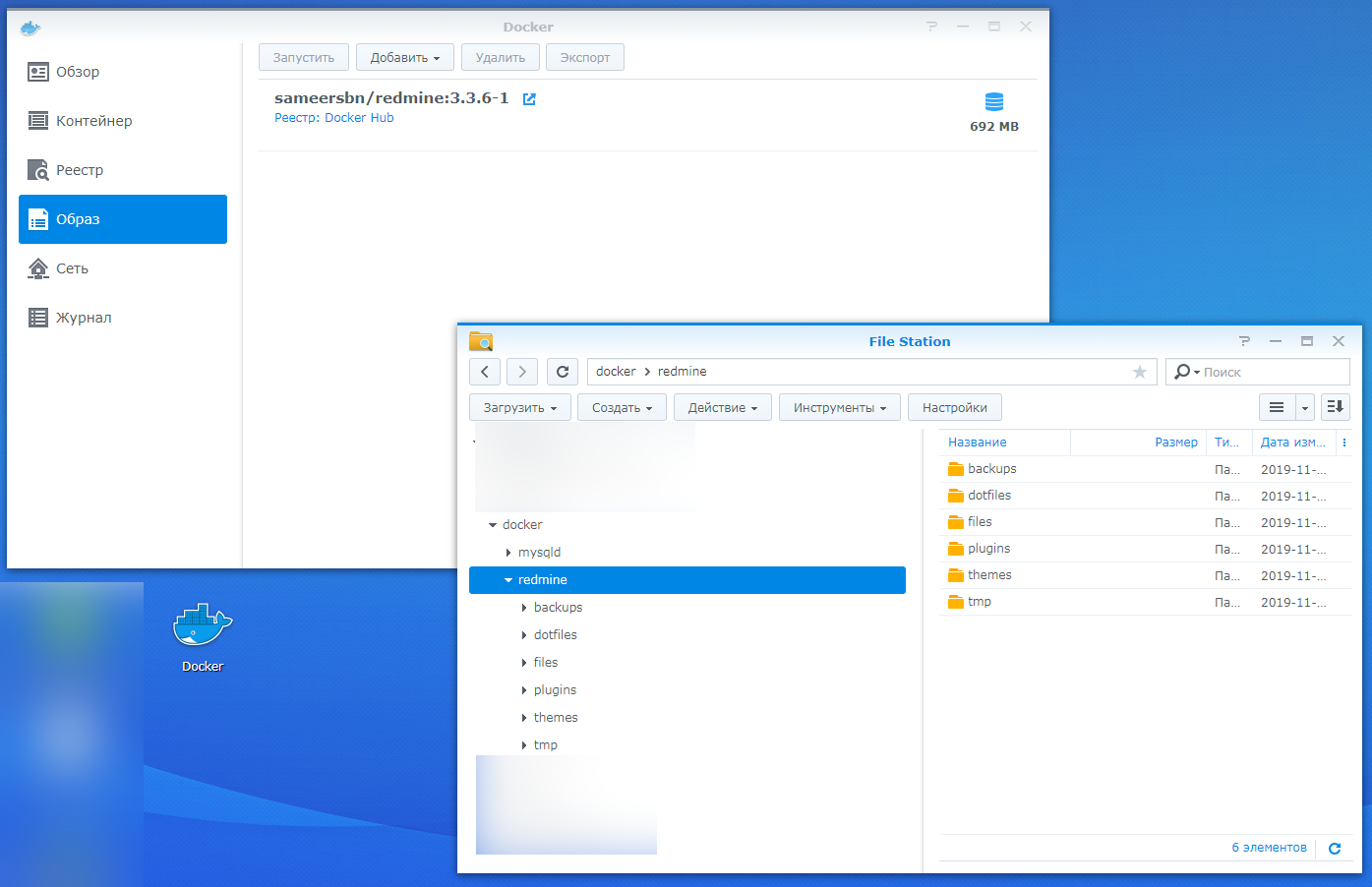Image resolution: width=1372 pixels, height=887 pixels.
Task: Sort by Дата изм... column header
Action: (1293, 443)
